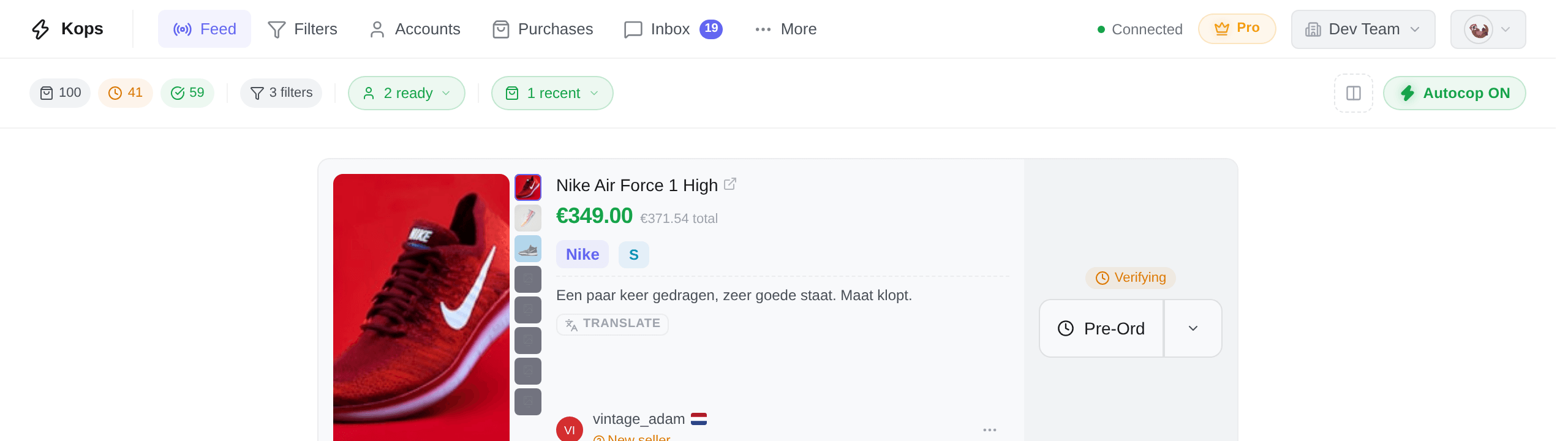Open the Pre-Ord button chevron dropdown

pyautogui.click(x=1193, y=328)
